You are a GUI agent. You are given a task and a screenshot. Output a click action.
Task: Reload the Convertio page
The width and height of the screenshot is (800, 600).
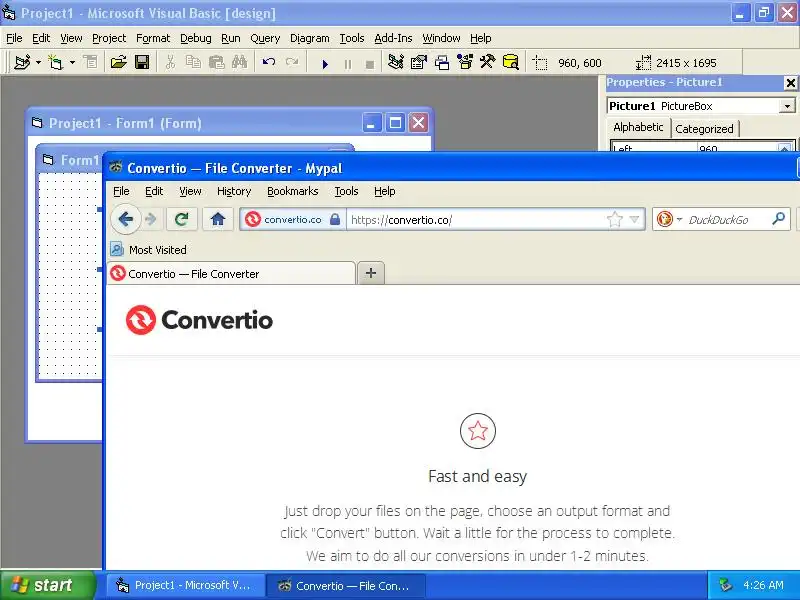click(181, 219)
